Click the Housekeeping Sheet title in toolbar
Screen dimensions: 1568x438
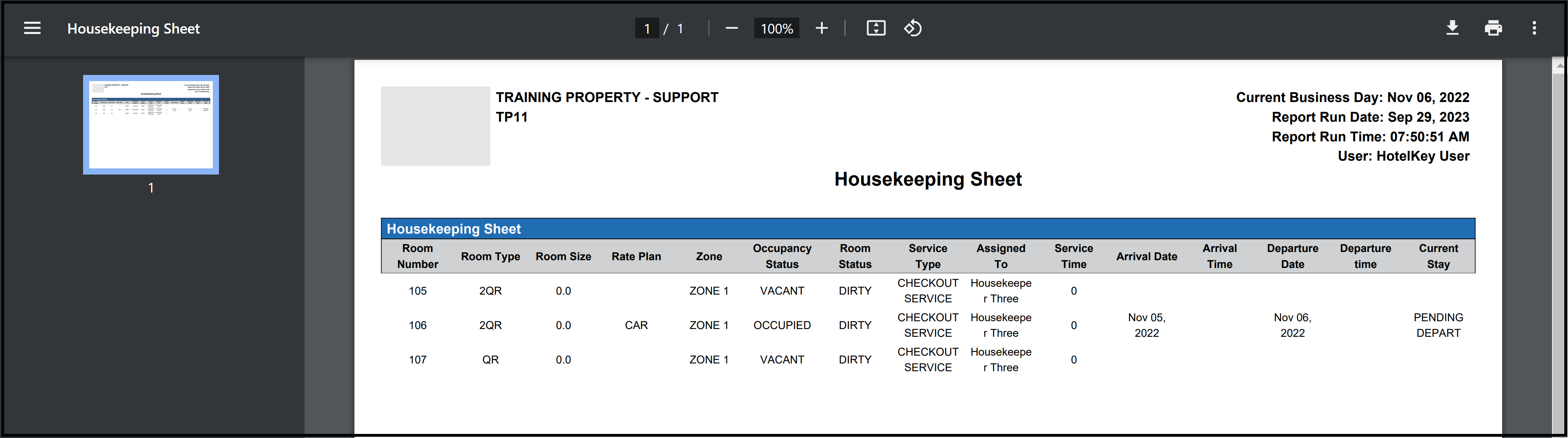point(133,29)
